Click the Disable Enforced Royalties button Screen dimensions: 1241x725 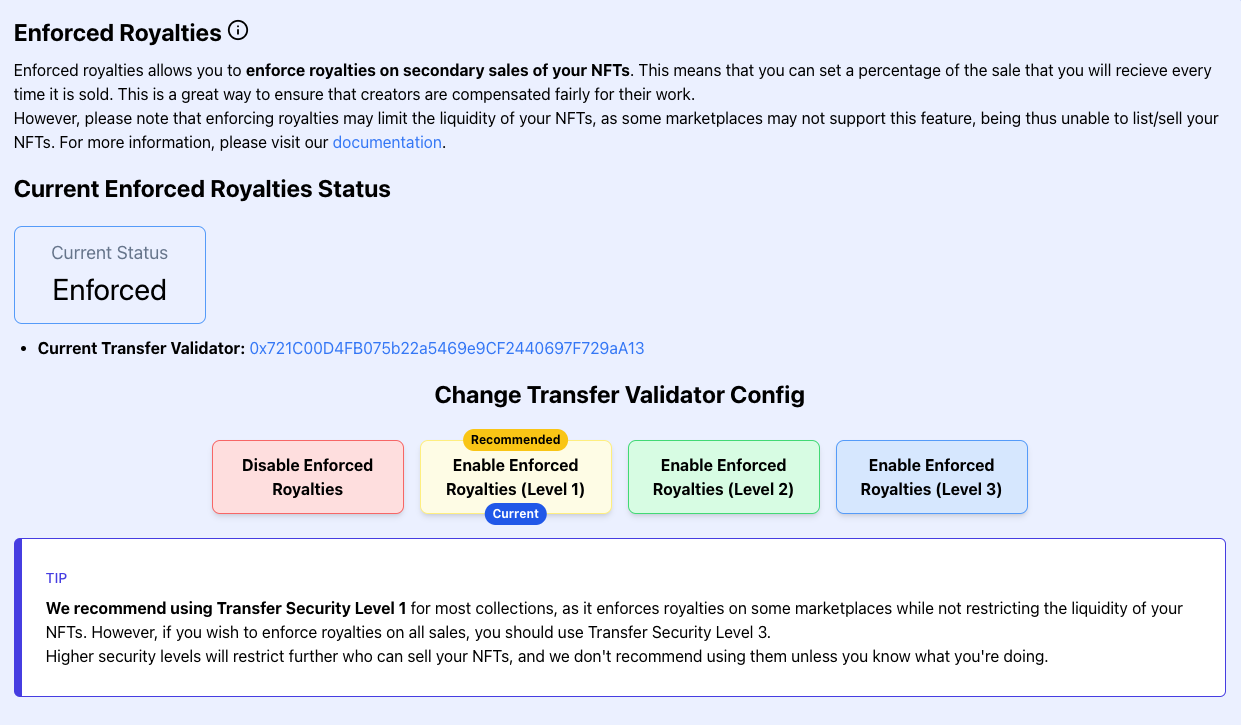[x=308, y=478]
